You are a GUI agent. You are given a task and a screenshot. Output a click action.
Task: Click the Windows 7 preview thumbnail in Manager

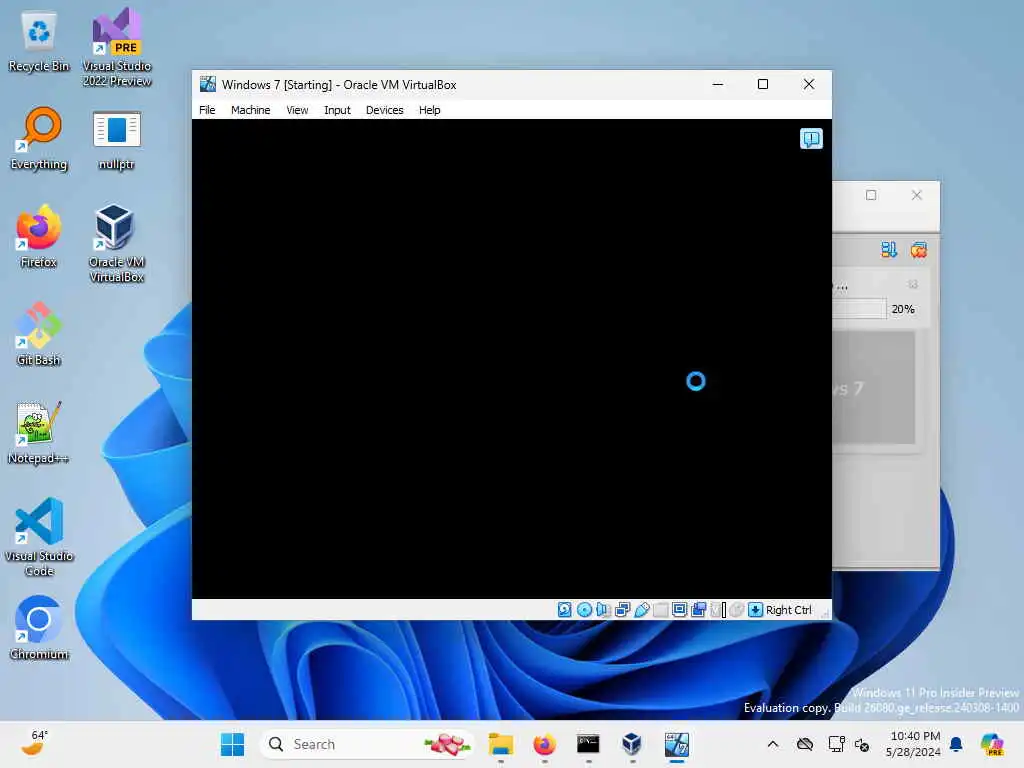(874, 388)
